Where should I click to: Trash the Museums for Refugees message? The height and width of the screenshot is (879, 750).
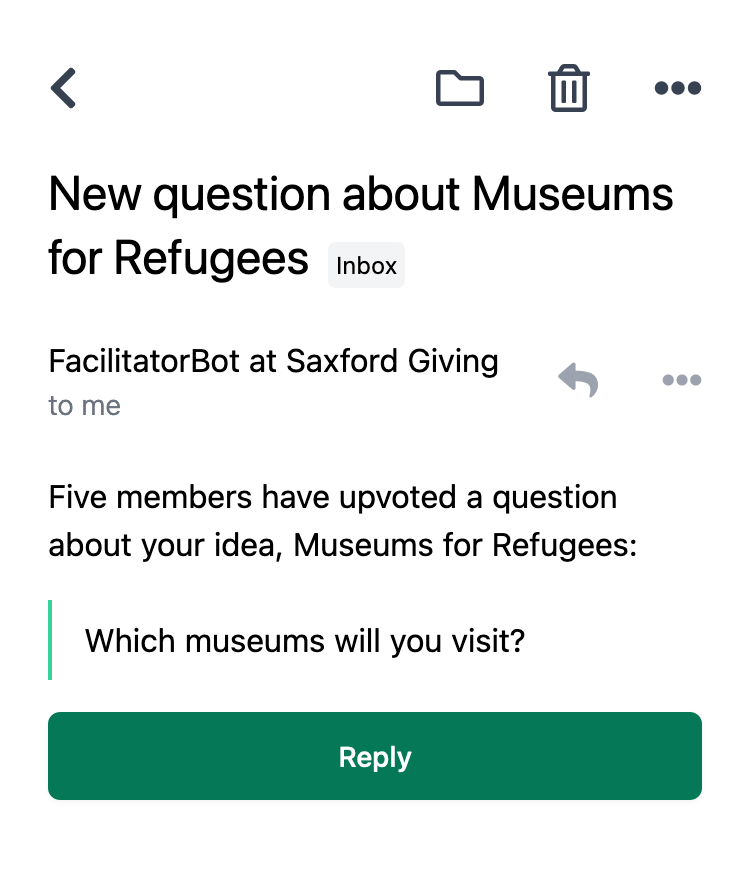click(569, 88)
